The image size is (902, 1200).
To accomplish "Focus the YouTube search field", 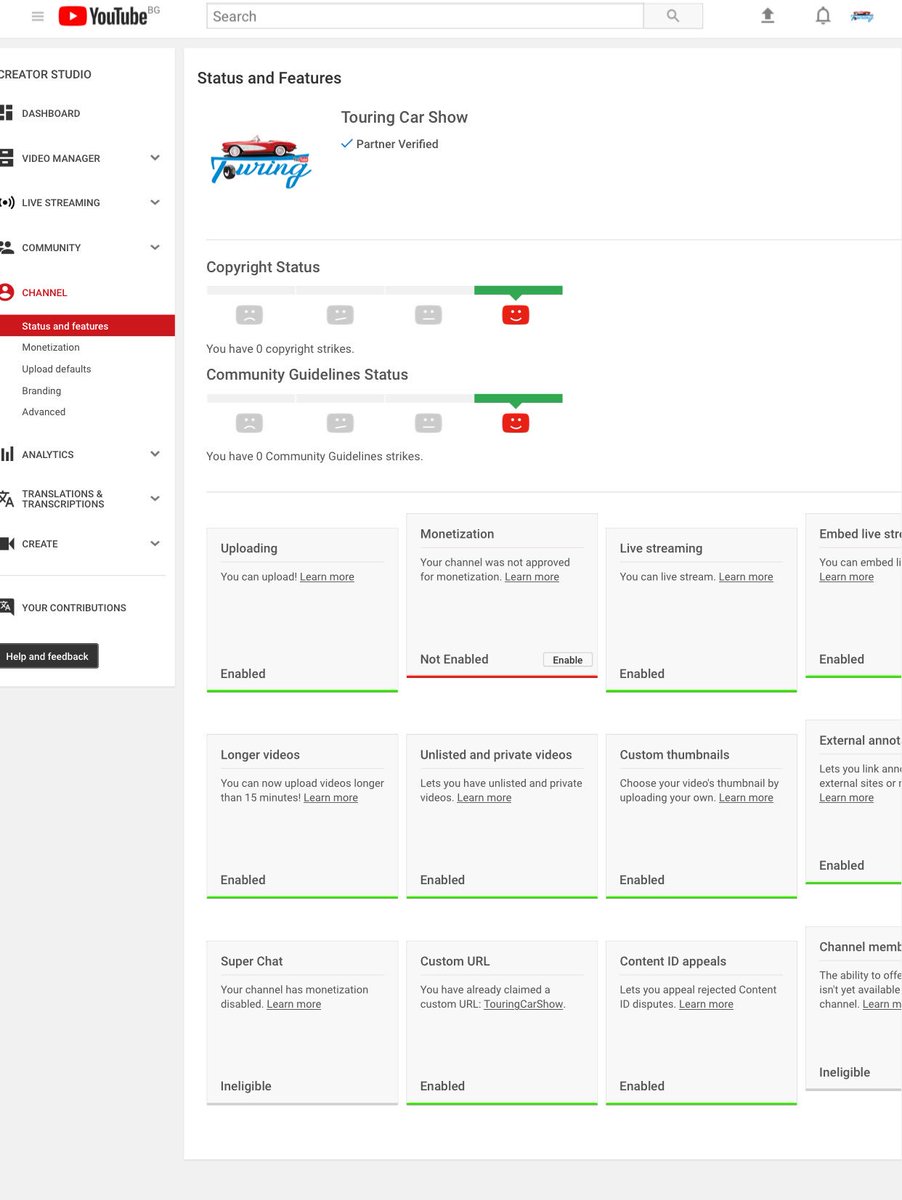I will coord(425,16).
